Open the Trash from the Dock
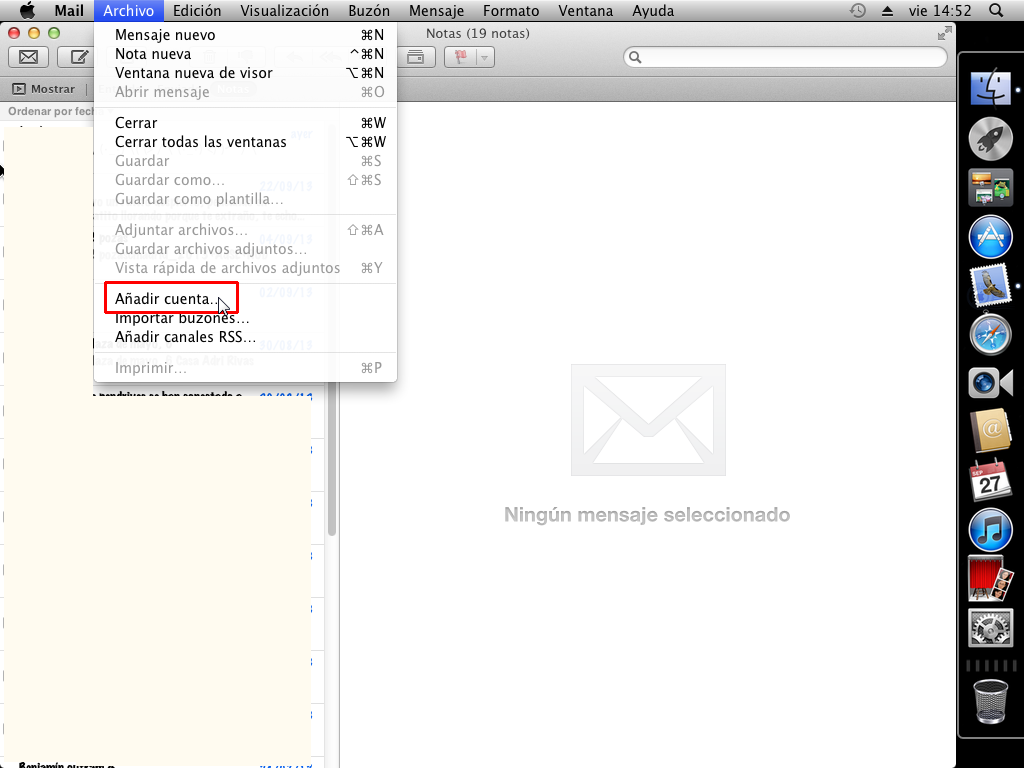Image resolution: width=1024 pixels, height=768 pixels. coord(990,700)
